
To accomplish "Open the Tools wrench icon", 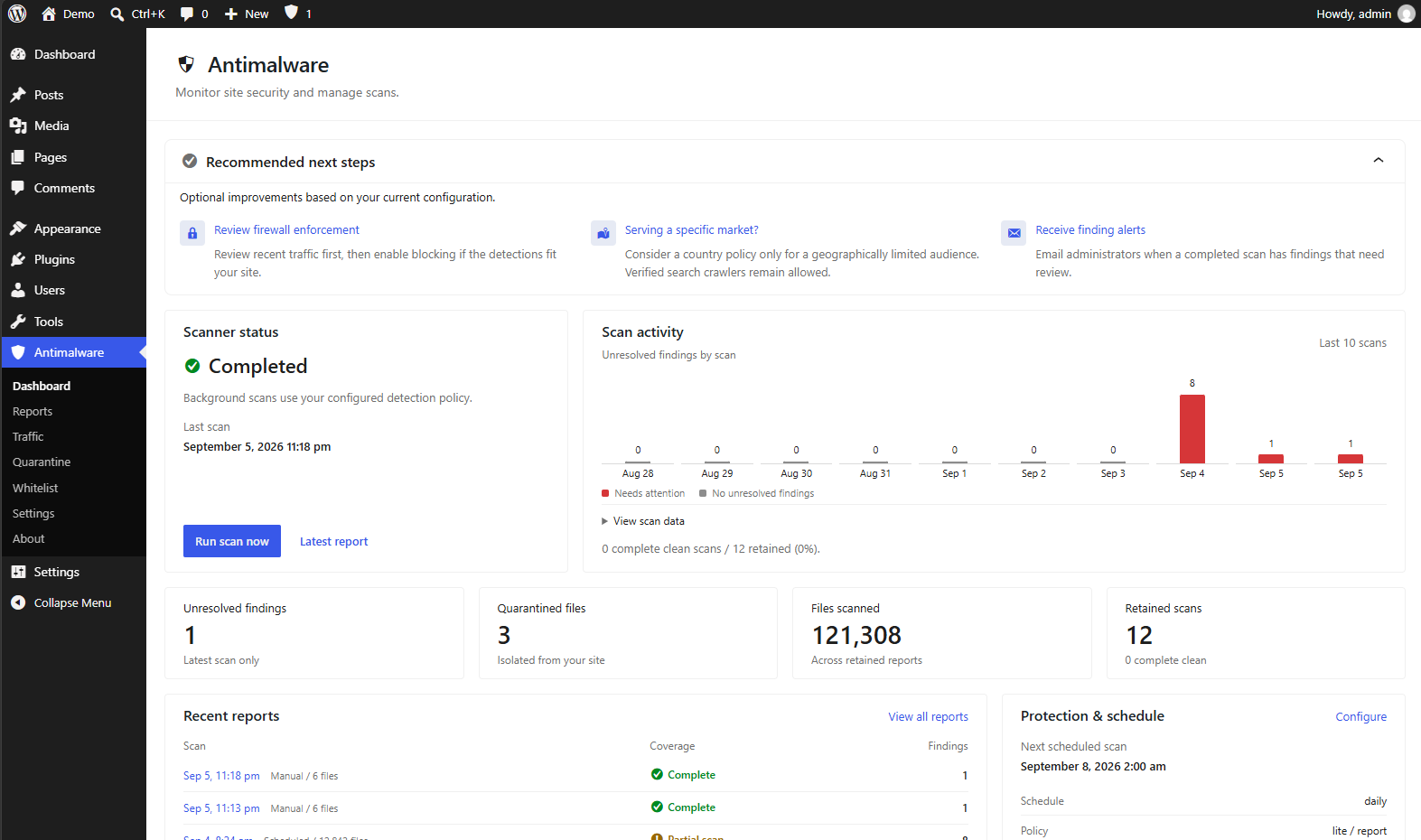I will tap(18, 322).
